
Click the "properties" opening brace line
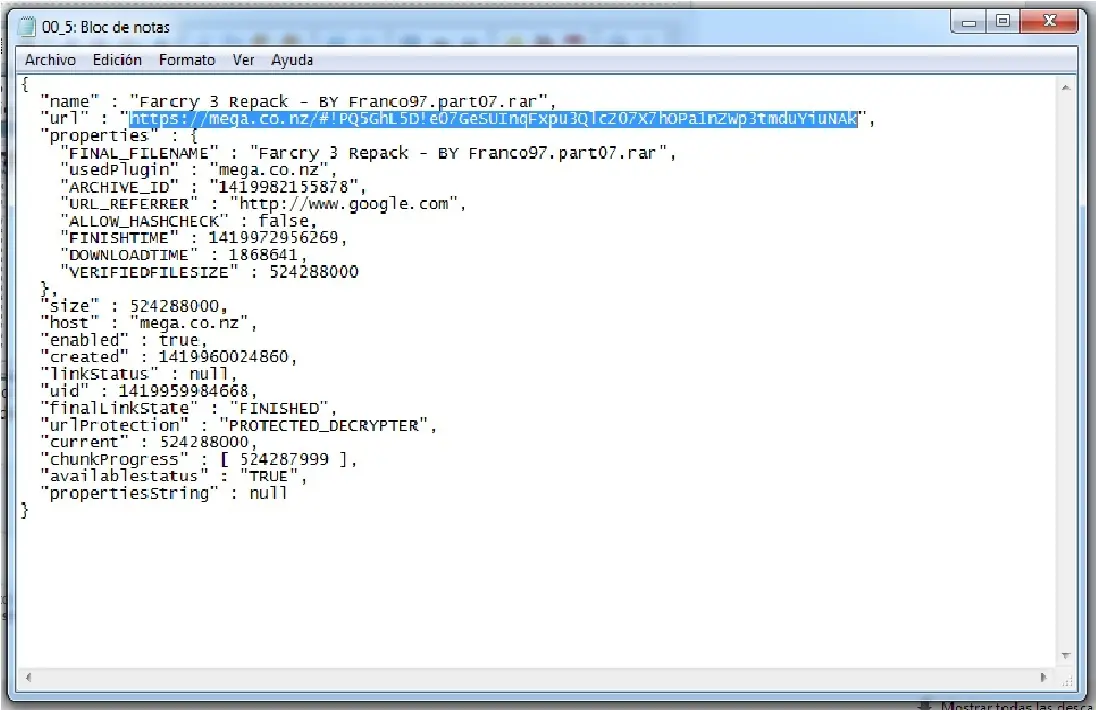point(119,136)
